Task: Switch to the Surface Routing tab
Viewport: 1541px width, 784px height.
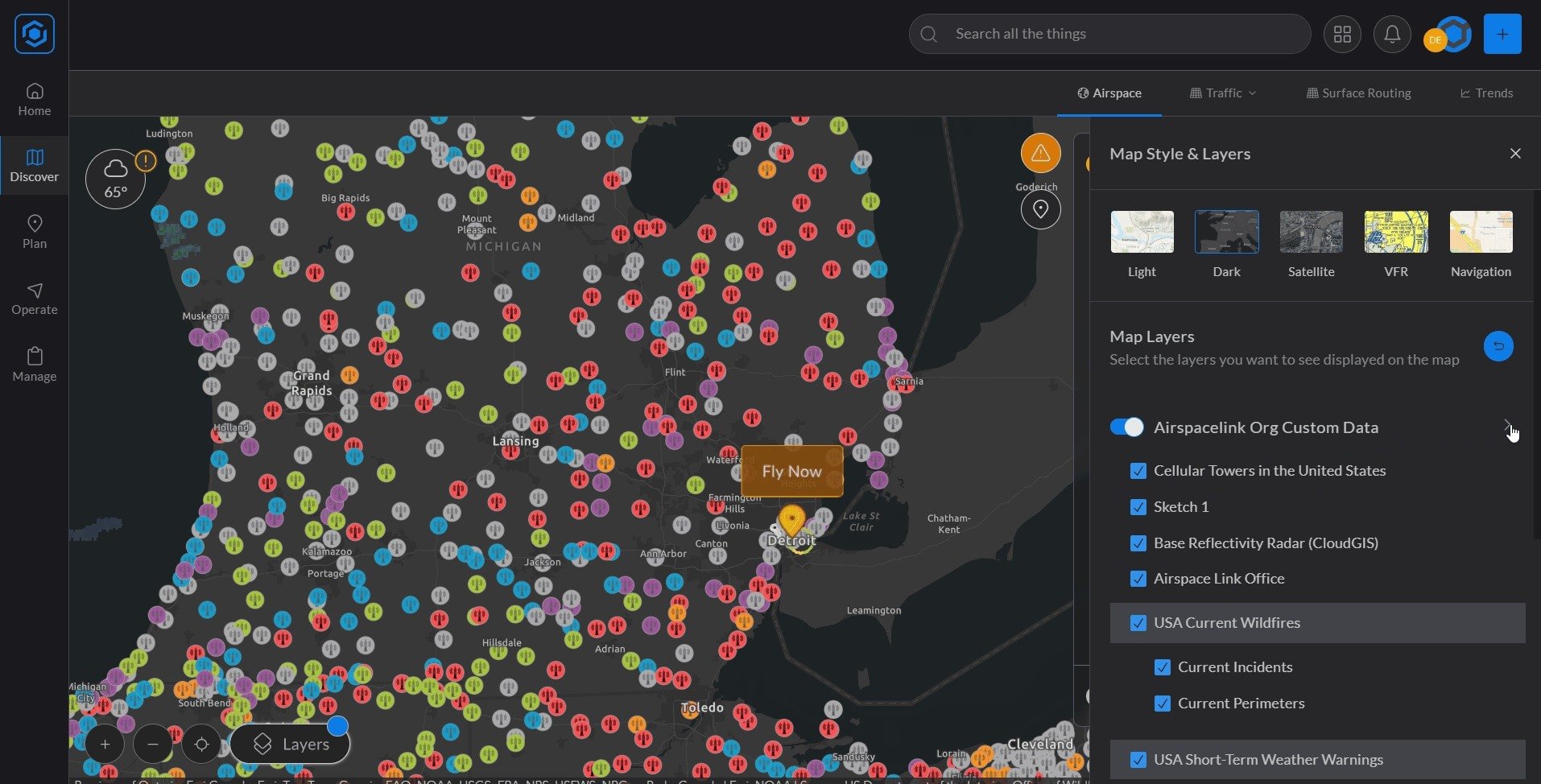Action: [x=1358, y=93]
